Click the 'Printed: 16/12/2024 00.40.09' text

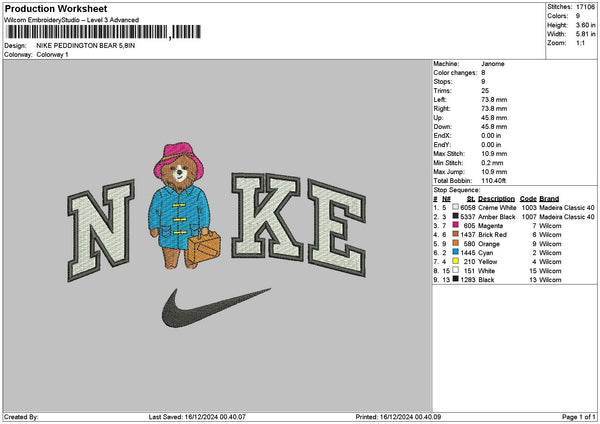398,417
